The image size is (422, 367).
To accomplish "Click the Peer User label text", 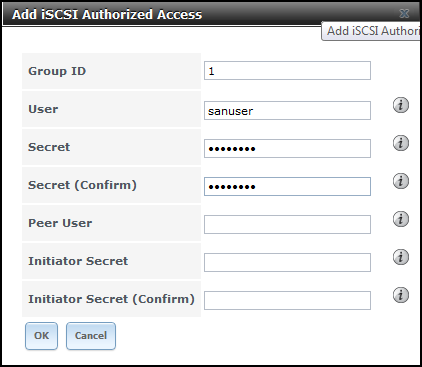I will (60, 223).
